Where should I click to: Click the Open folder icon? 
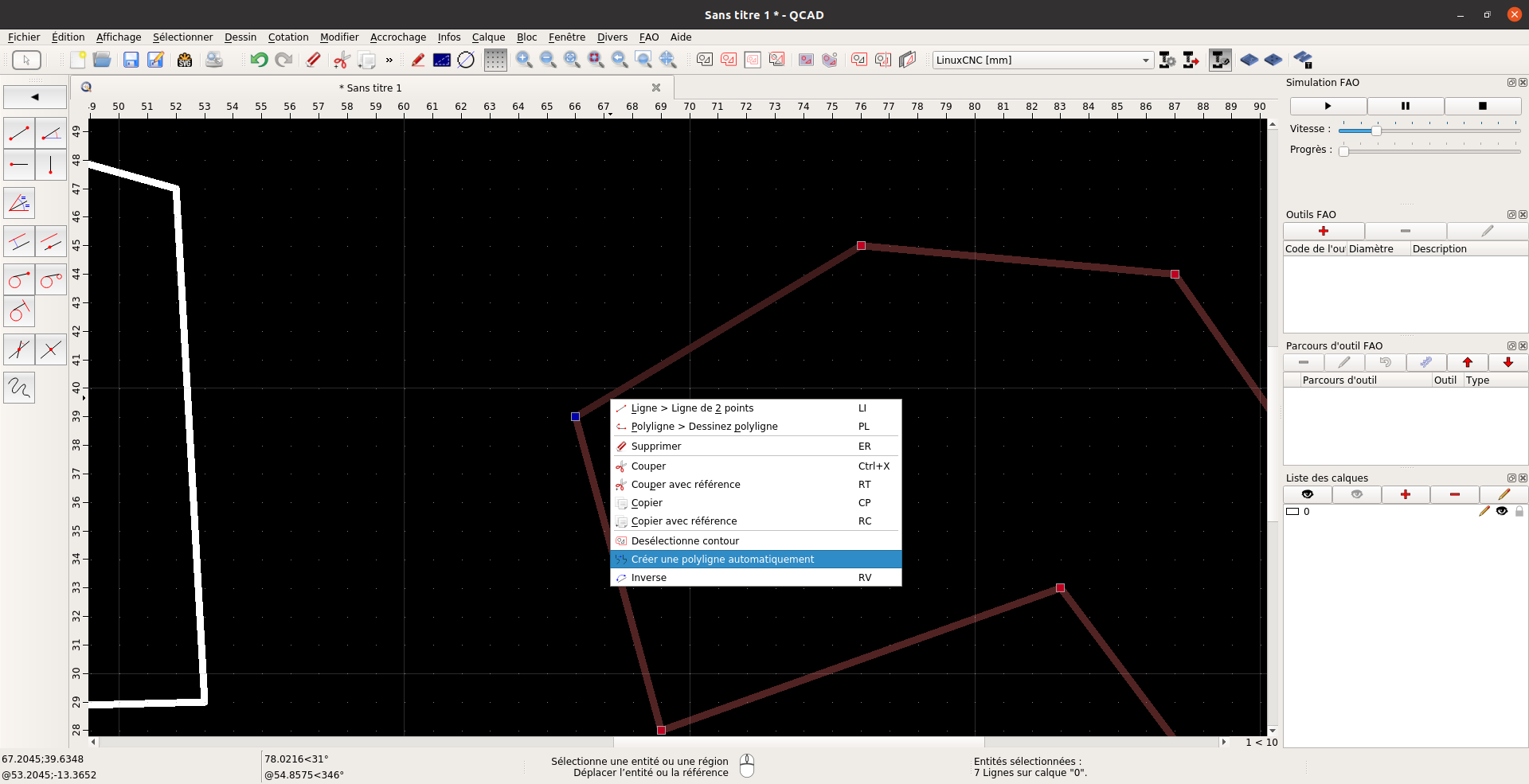click(102, 60)
